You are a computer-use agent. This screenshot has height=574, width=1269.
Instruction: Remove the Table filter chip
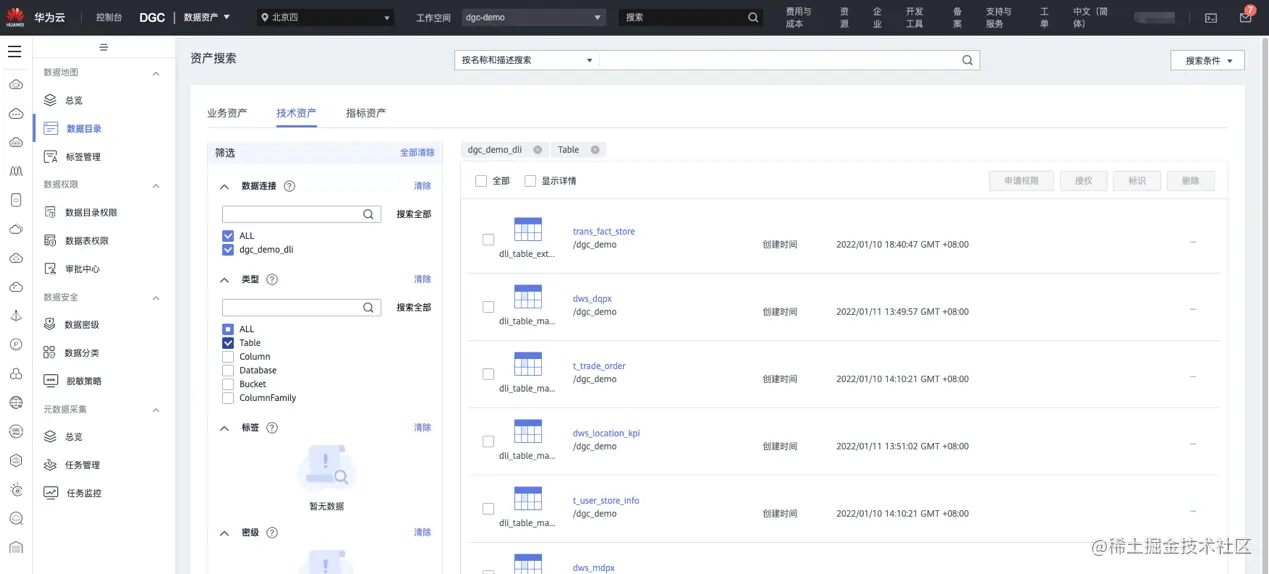point(595,150)
